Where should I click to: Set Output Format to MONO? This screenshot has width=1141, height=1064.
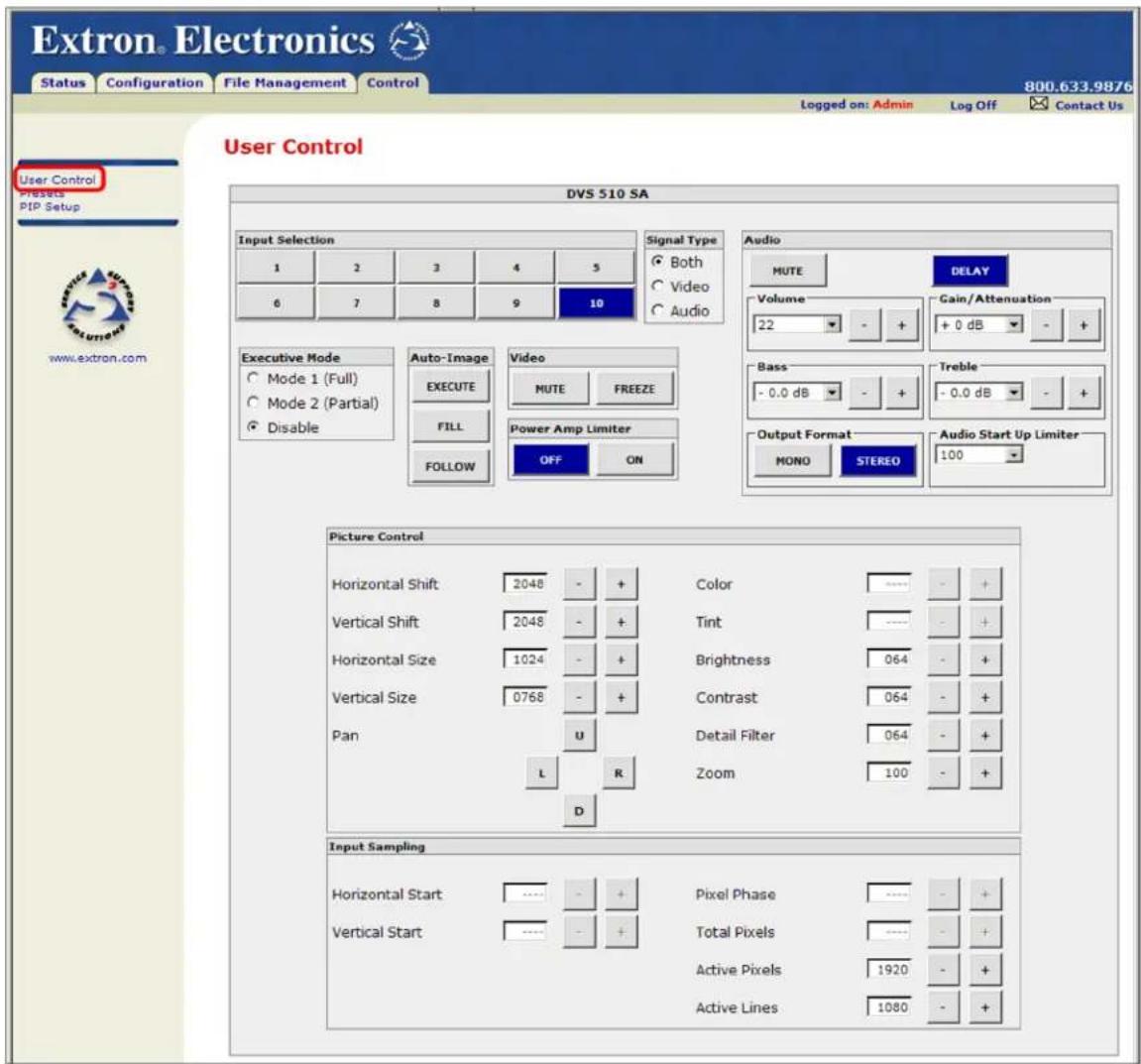click(792, 461)
